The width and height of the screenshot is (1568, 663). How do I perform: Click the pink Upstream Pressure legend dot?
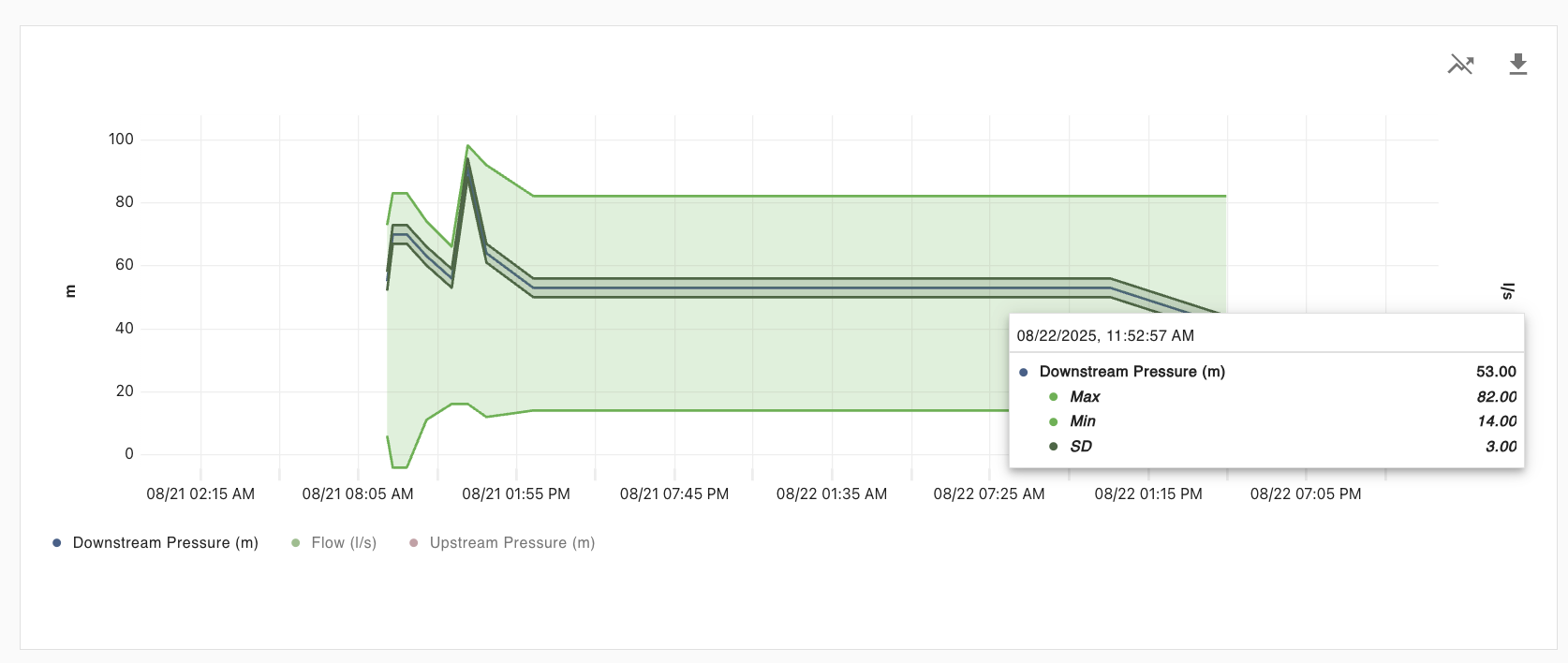coord(414,543)
